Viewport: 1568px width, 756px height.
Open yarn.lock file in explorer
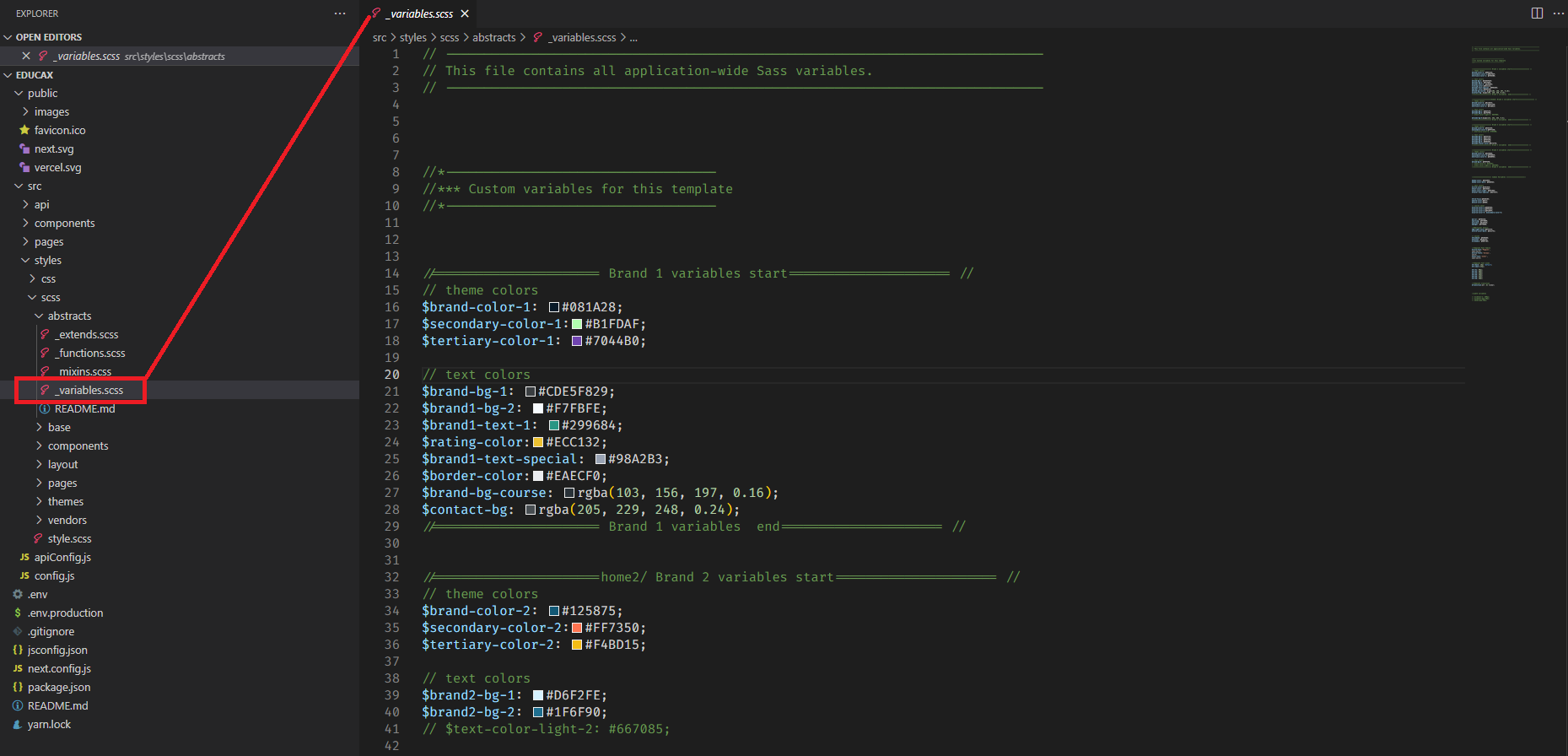[49, 724]
